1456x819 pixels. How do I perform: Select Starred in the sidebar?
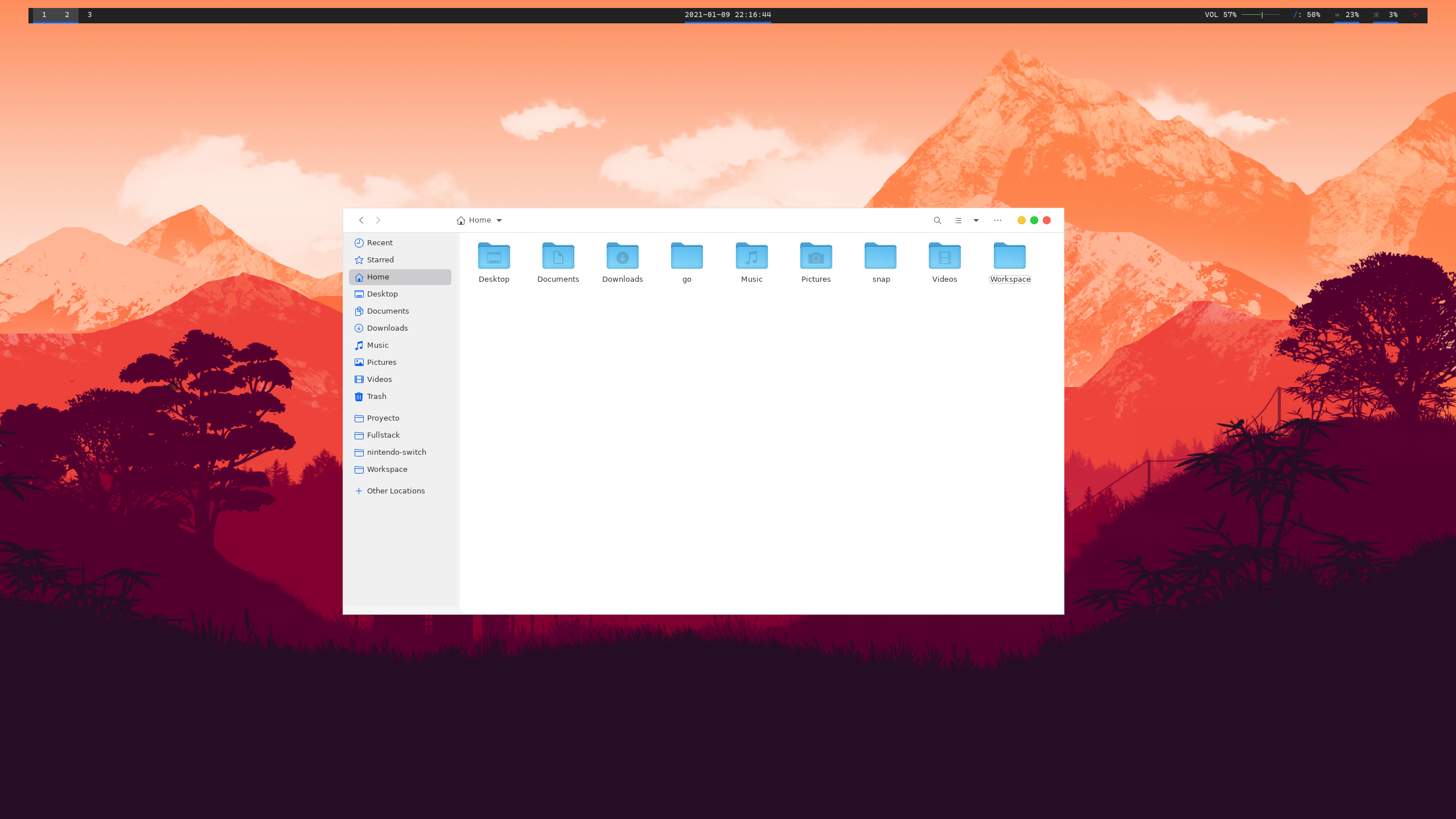(380, 260)
